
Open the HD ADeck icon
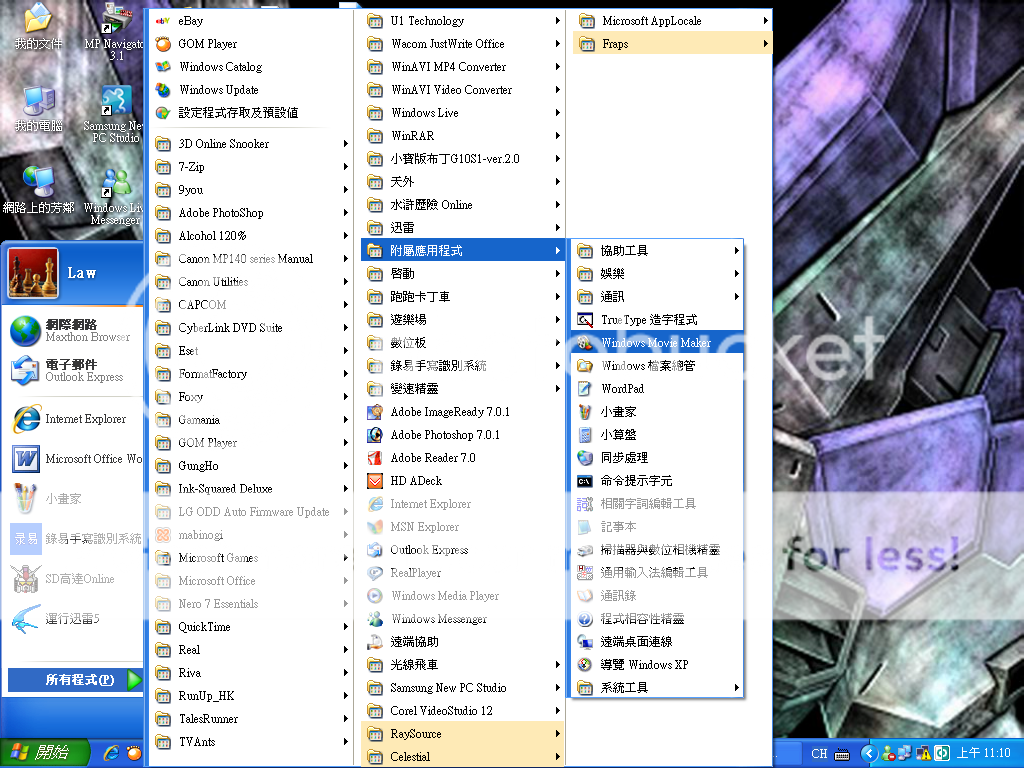(x=375, y=481)
